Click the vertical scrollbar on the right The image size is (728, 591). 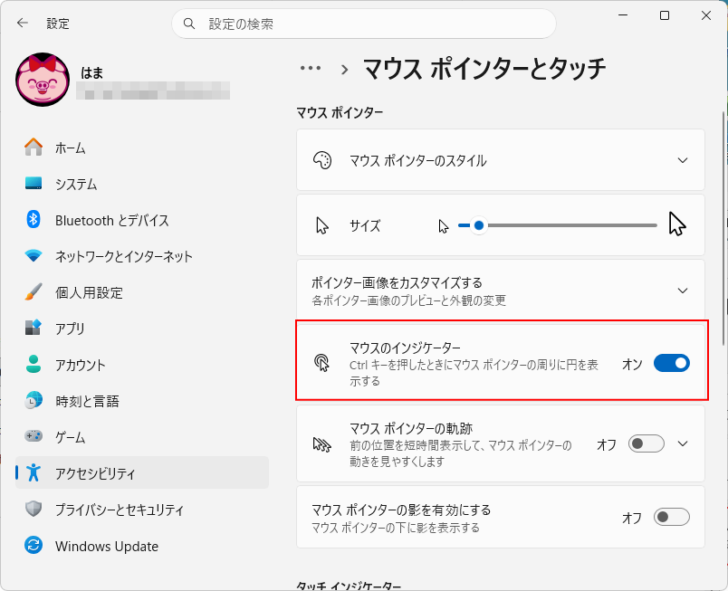723,228
